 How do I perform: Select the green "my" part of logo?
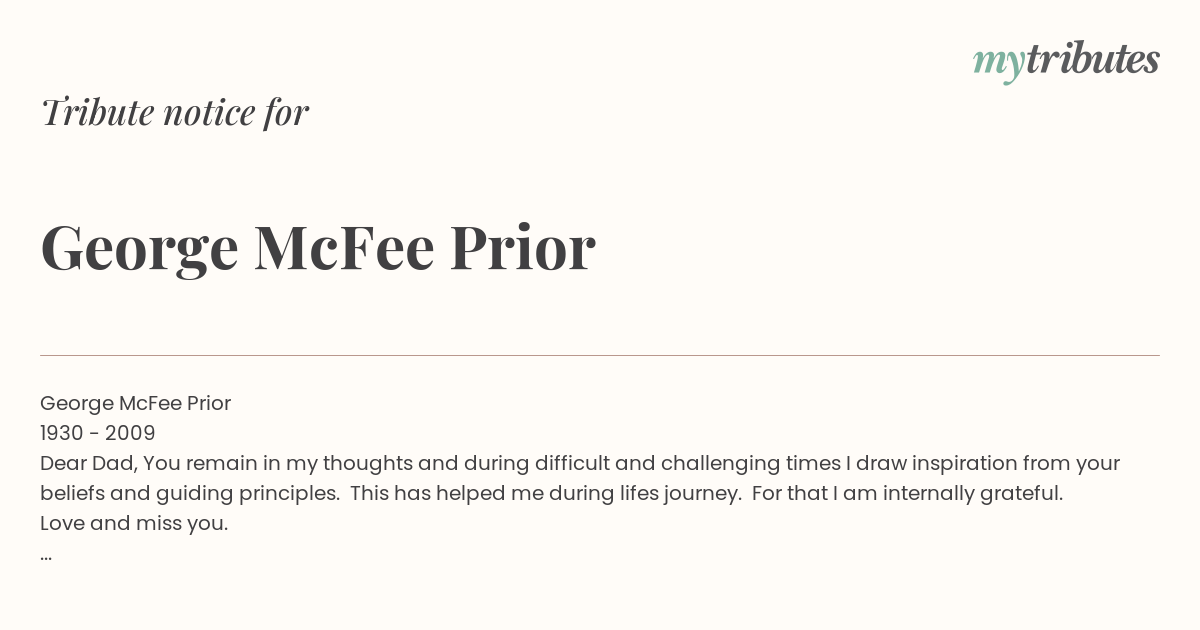pyautogui.click(x=998, y=64)
